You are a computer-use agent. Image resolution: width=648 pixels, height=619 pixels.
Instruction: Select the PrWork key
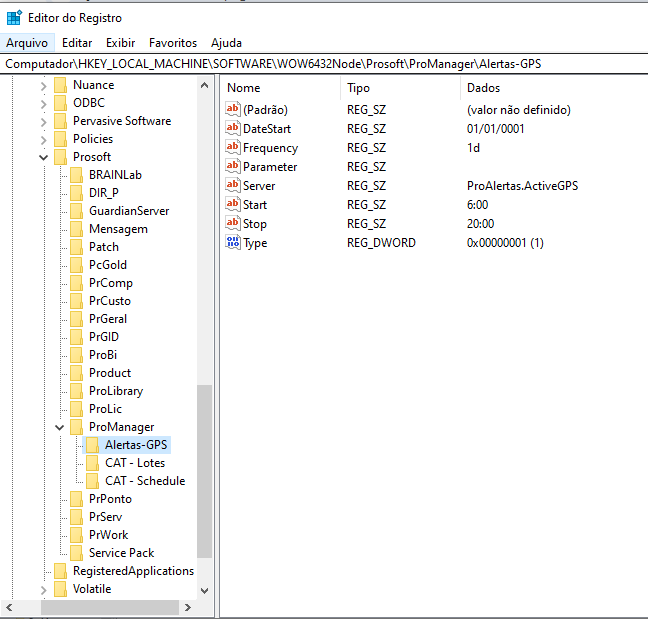pyautogui.click(x=109, y=535)
